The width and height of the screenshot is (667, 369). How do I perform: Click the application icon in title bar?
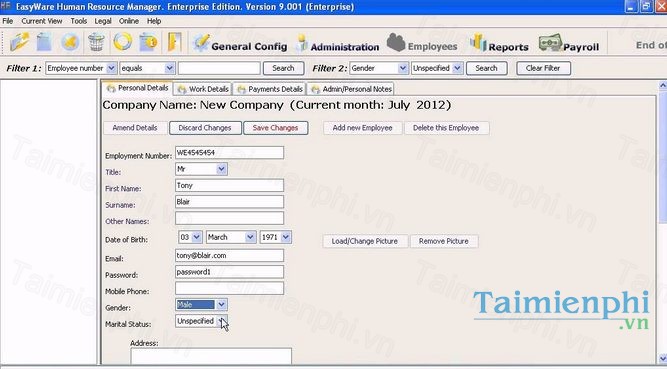6,6
